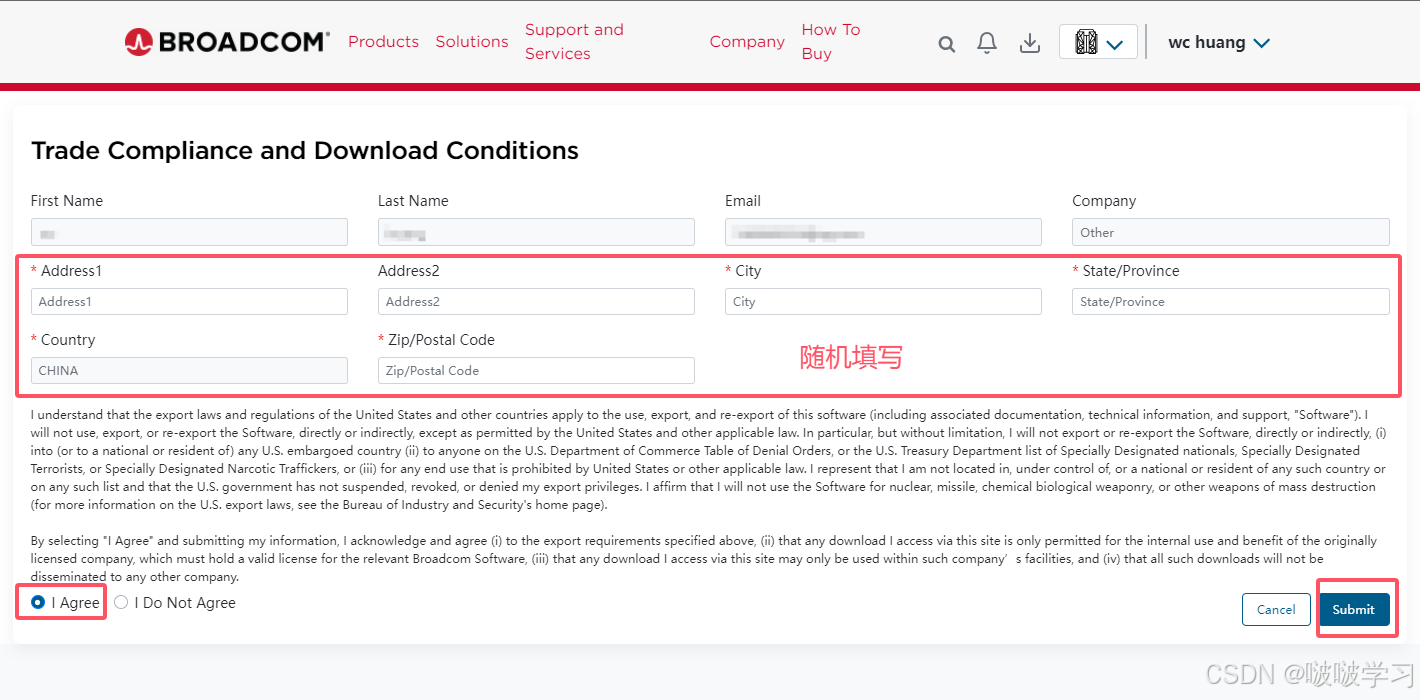Open the Products menu
The height and width of the screenshot is (700, 1420).
coord(383,42)
